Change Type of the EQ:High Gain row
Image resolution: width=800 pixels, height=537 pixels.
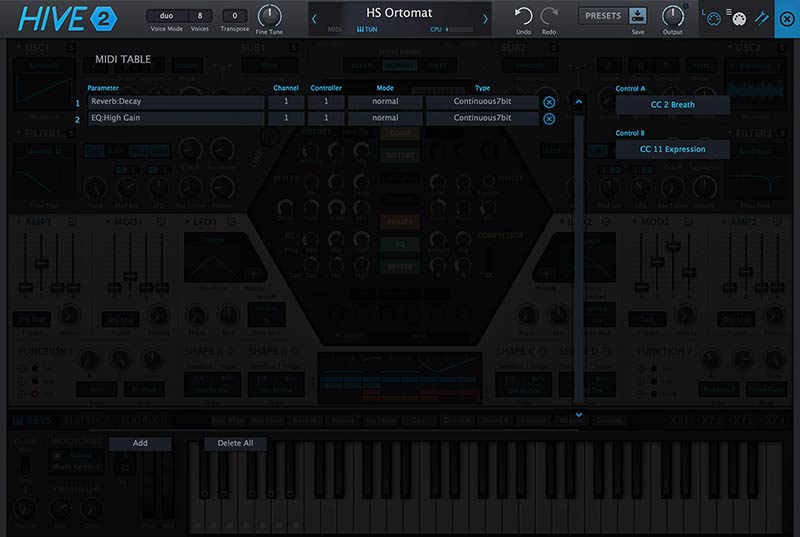tap(482, 118)
